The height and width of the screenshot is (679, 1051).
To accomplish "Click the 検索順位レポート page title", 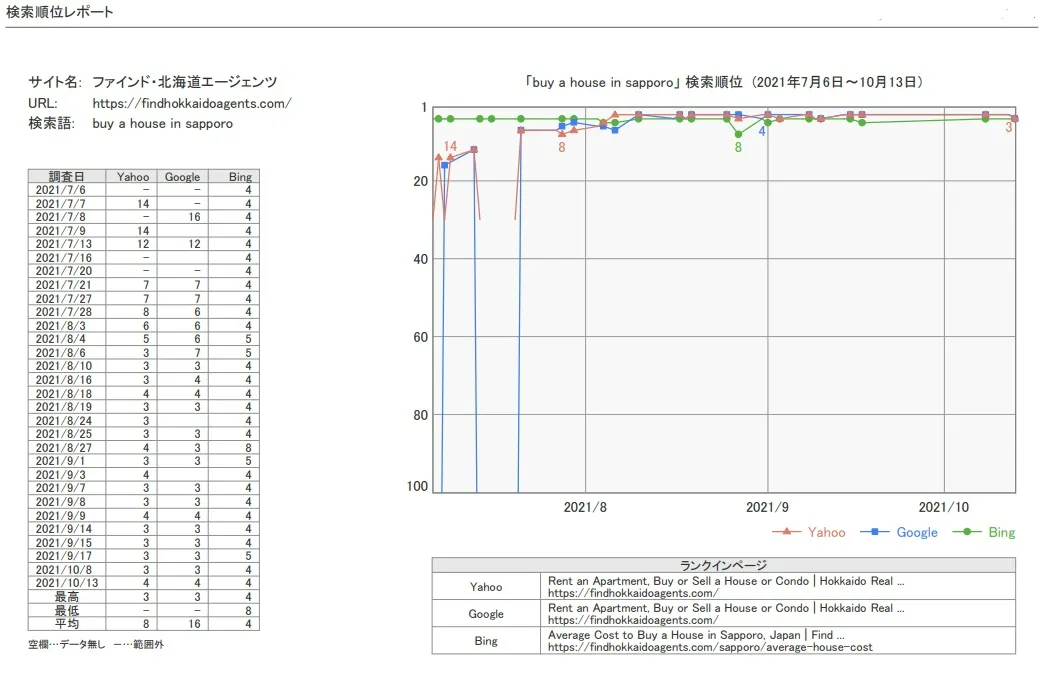I will click(x=60, y=12).
